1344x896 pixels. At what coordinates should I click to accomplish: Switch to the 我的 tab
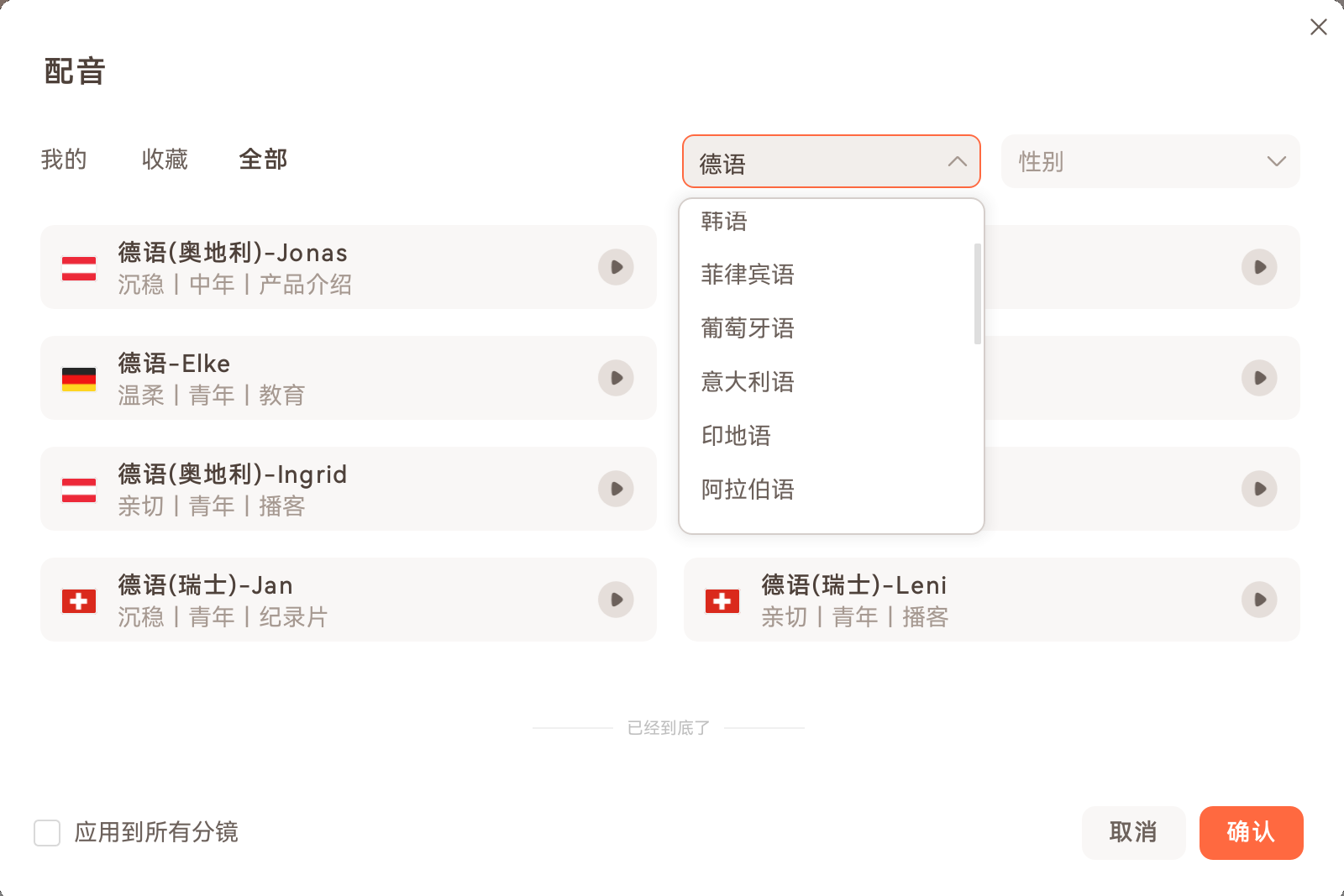point(64,160)
